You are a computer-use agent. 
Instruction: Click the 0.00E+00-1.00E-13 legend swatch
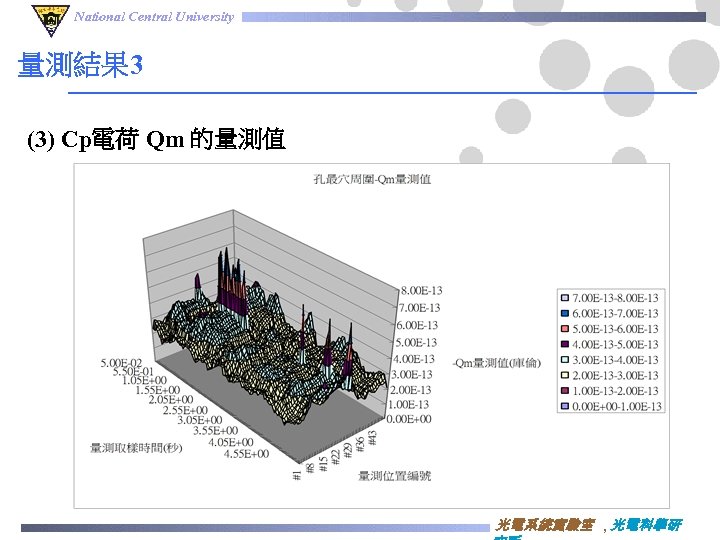pyautogui.click(x=565, y=406)
